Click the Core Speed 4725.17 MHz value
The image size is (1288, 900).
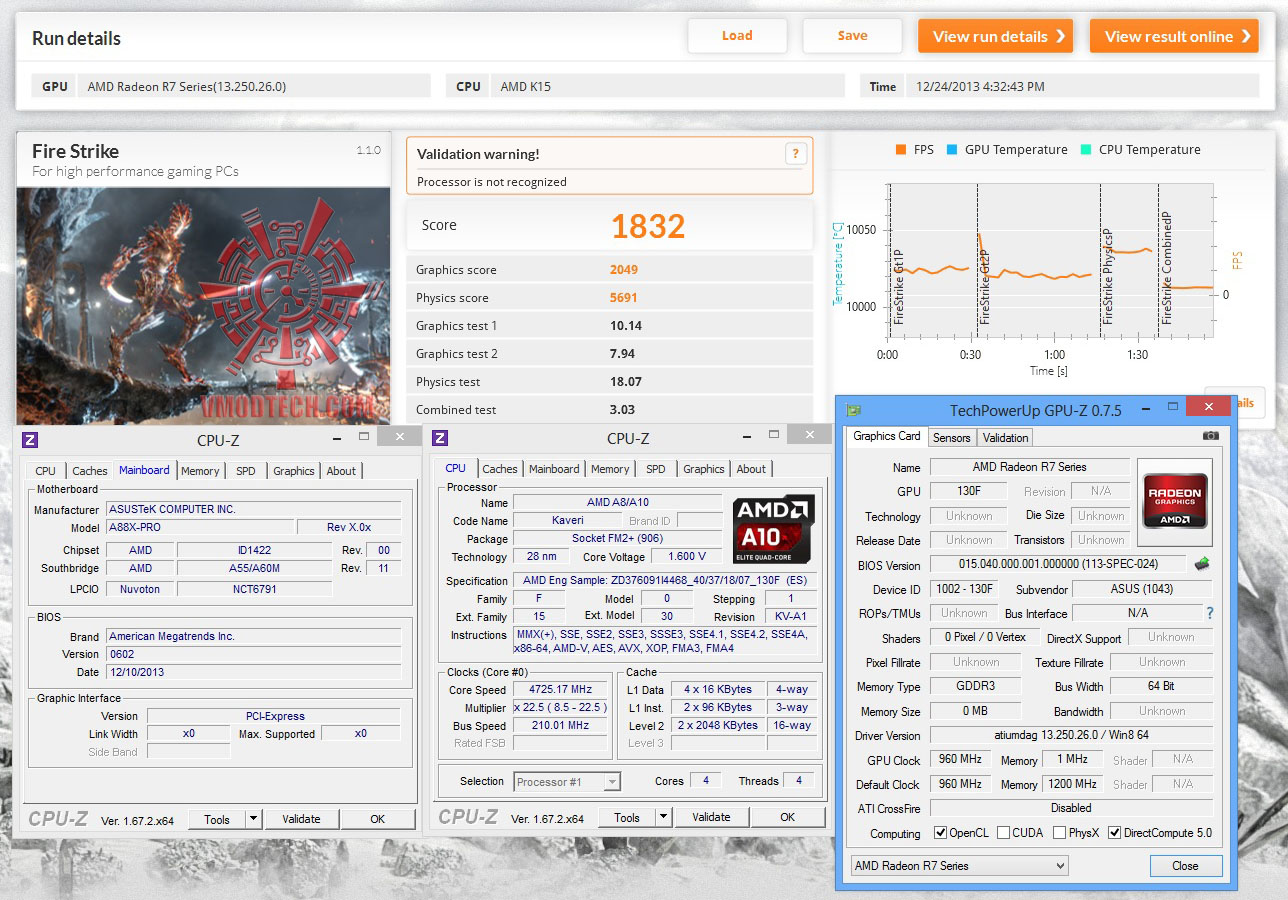pyautogui.click(x=562, y=690)
